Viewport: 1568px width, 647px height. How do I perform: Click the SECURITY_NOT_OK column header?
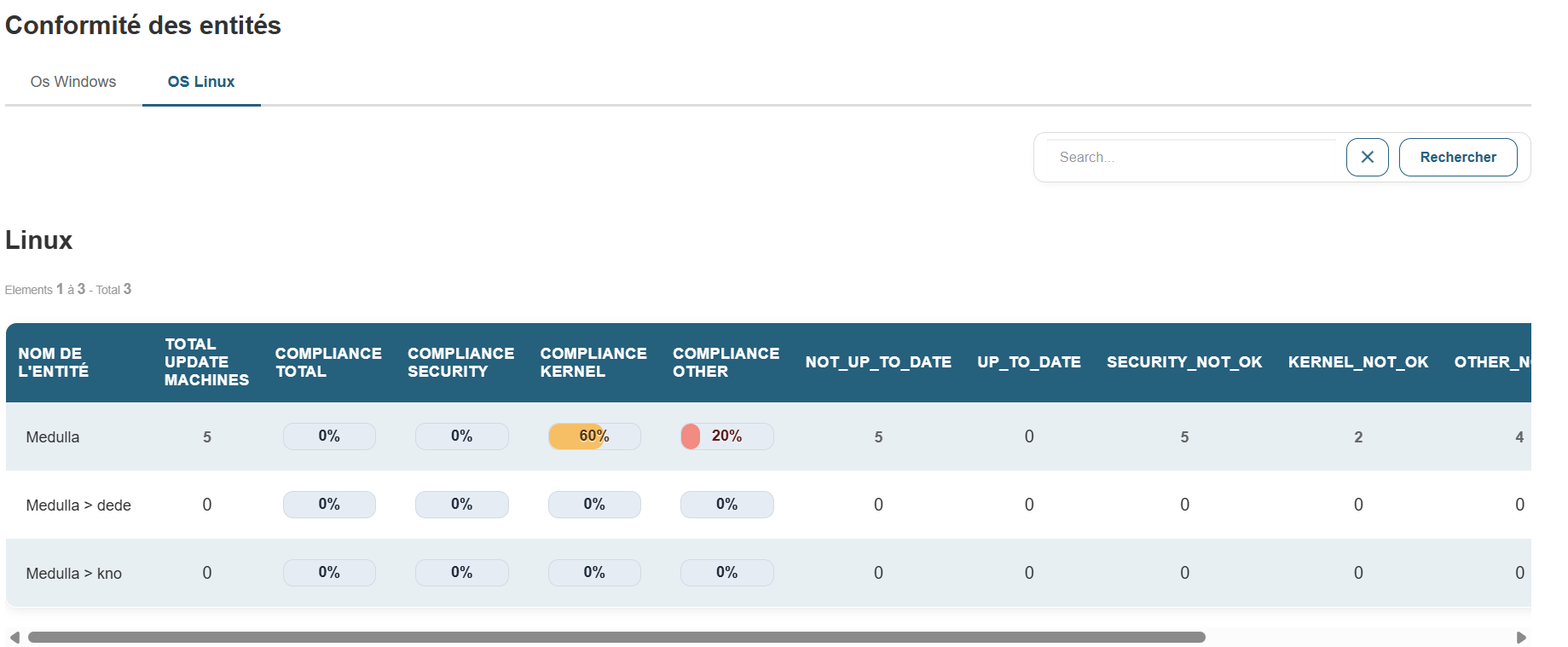click(1184, 362)
